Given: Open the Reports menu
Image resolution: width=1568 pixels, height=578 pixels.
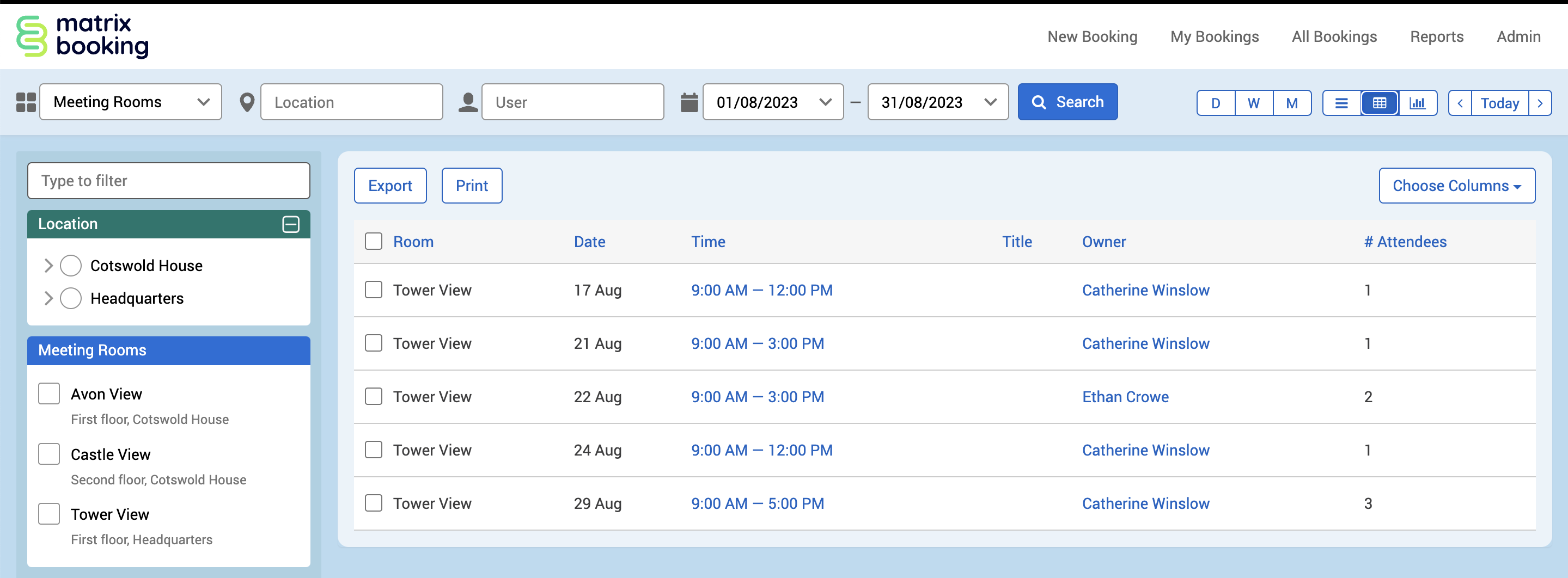Looking at the screenshot, I should click(x=1436, y=36).
